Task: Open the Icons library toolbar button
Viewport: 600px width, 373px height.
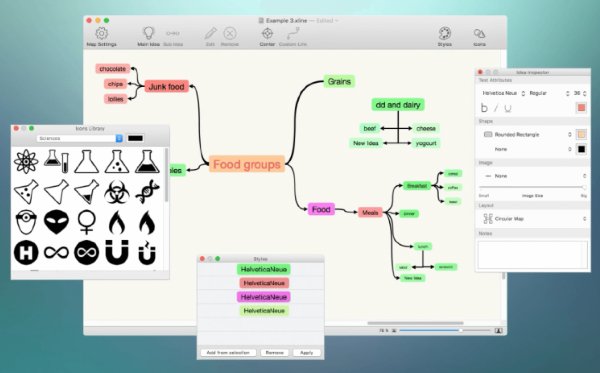Action: click(x=479, y=37)
